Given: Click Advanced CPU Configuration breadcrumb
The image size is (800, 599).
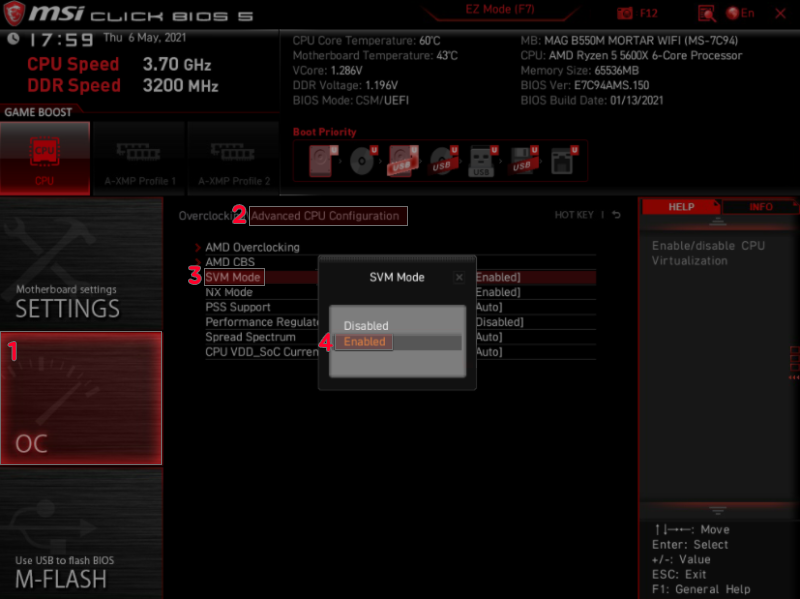Looking at the screenshot, I should coord(328,216).
